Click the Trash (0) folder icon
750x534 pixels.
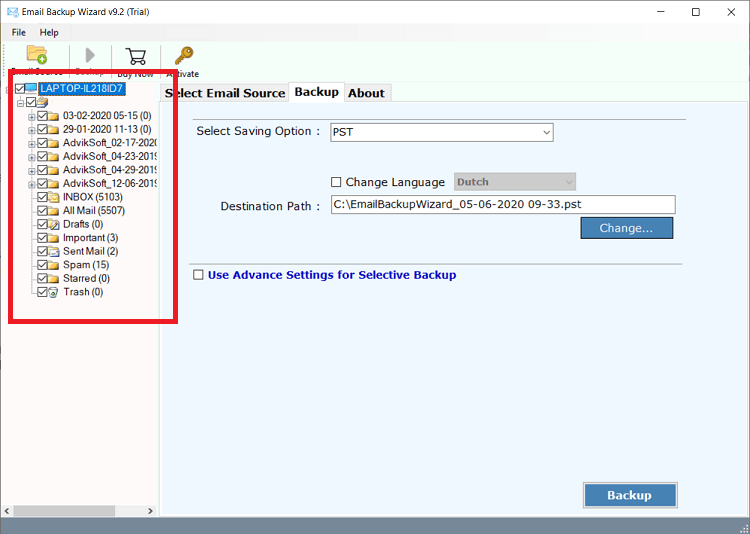coord(54,292)
